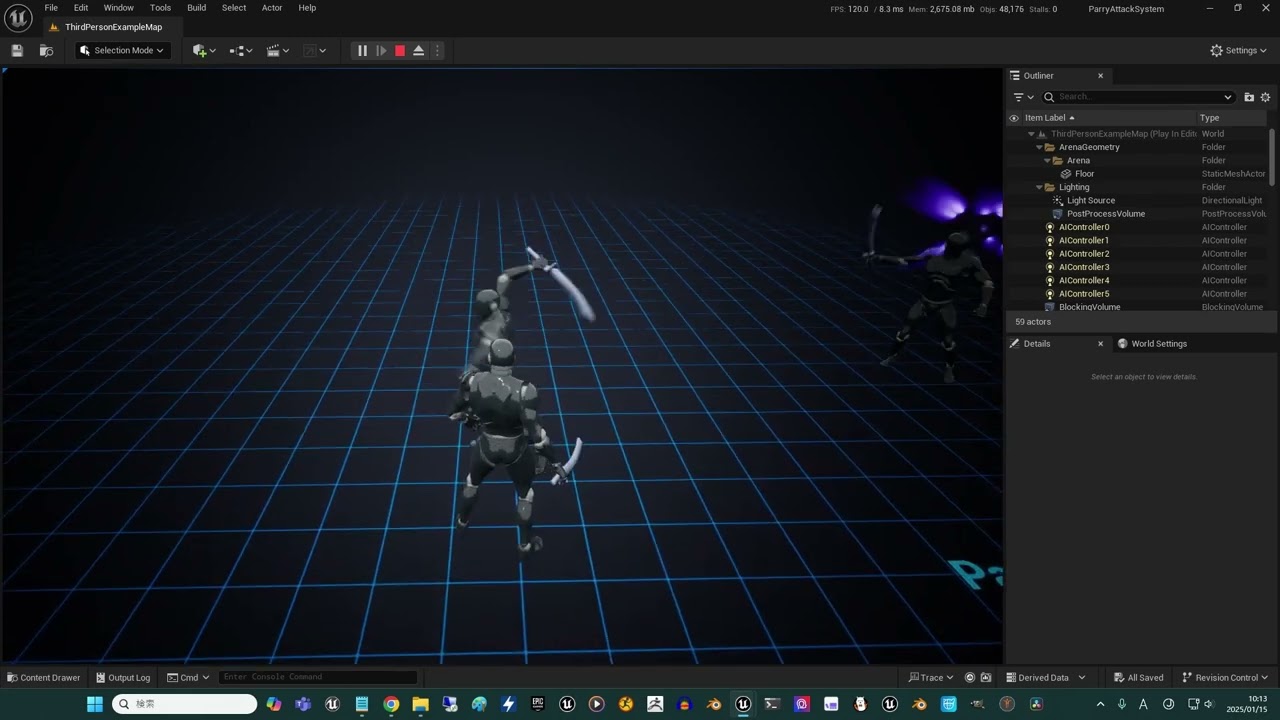Open the Output Log
Screen dimensions: 1280x720
point(122,678)
